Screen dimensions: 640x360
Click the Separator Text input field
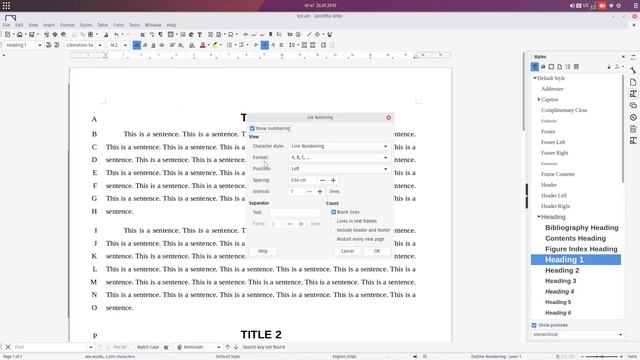tap(295, 212)
